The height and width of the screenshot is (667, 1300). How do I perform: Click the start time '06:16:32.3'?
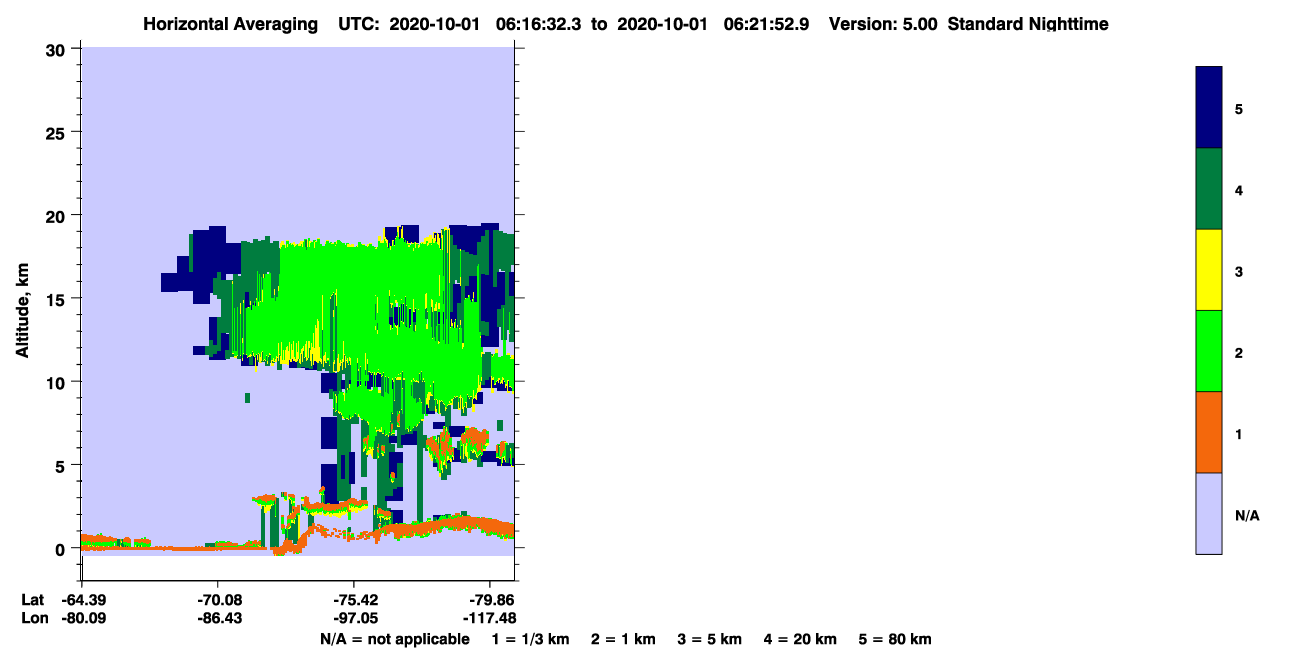[x=538, y=24]
